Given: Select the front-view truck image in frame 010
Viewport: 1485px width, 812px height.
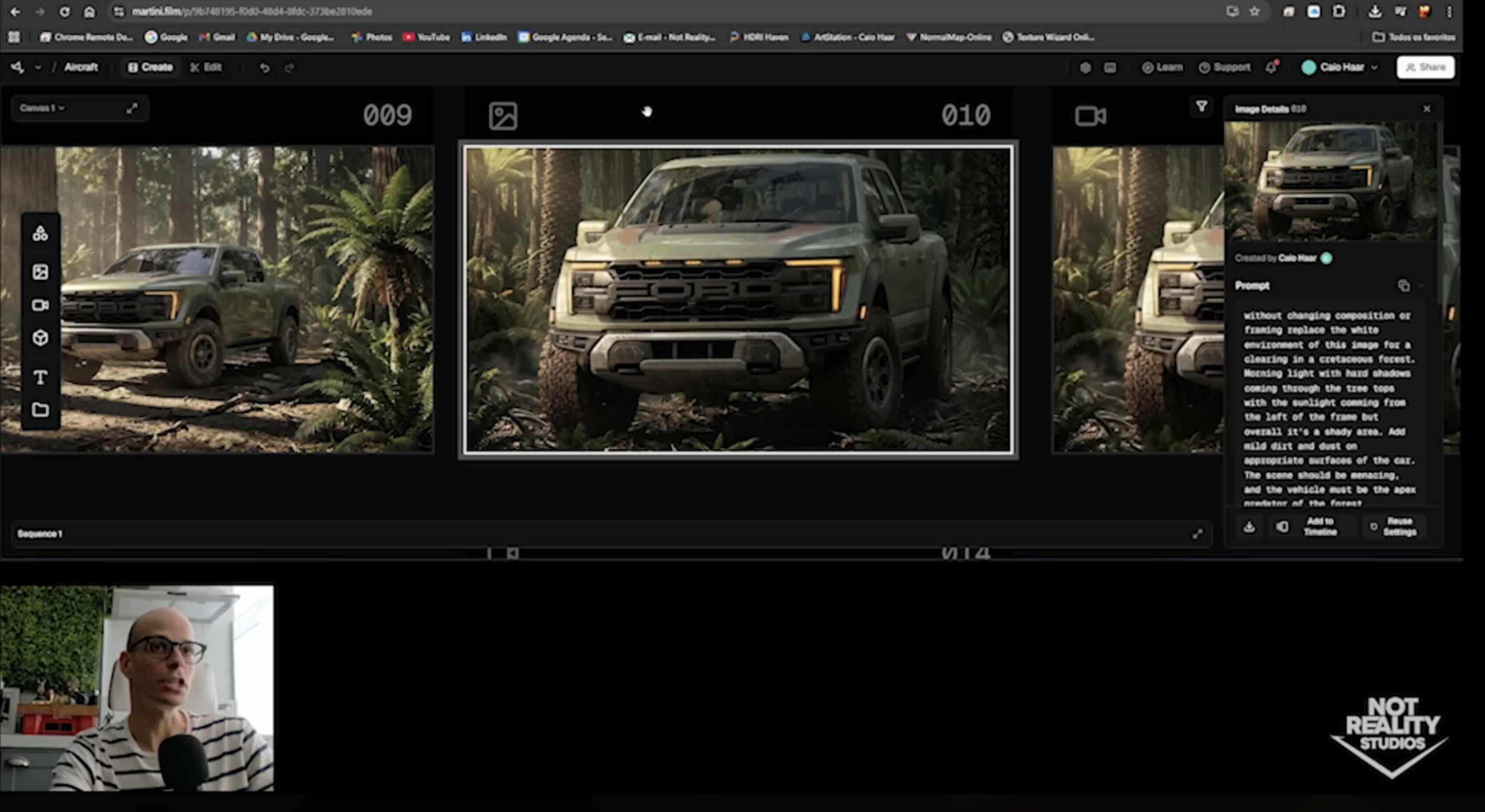Looking at the screenshot, I should coord(738,300).
